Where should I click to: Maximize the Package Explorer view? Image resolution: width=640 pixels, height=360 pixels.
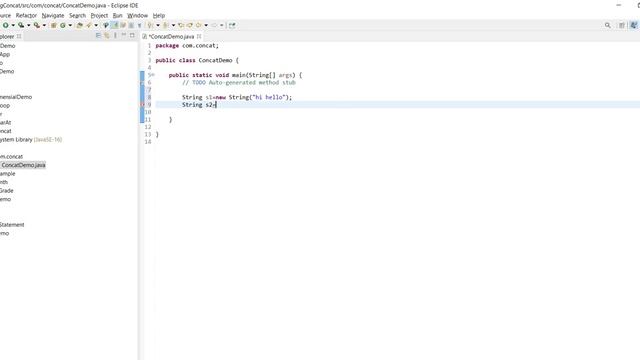(132, 36)
